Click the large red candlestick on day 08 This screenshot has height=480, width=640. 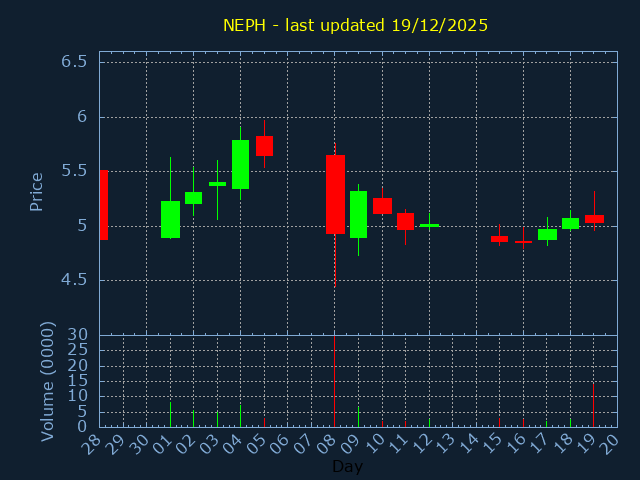tap(335, 194)
